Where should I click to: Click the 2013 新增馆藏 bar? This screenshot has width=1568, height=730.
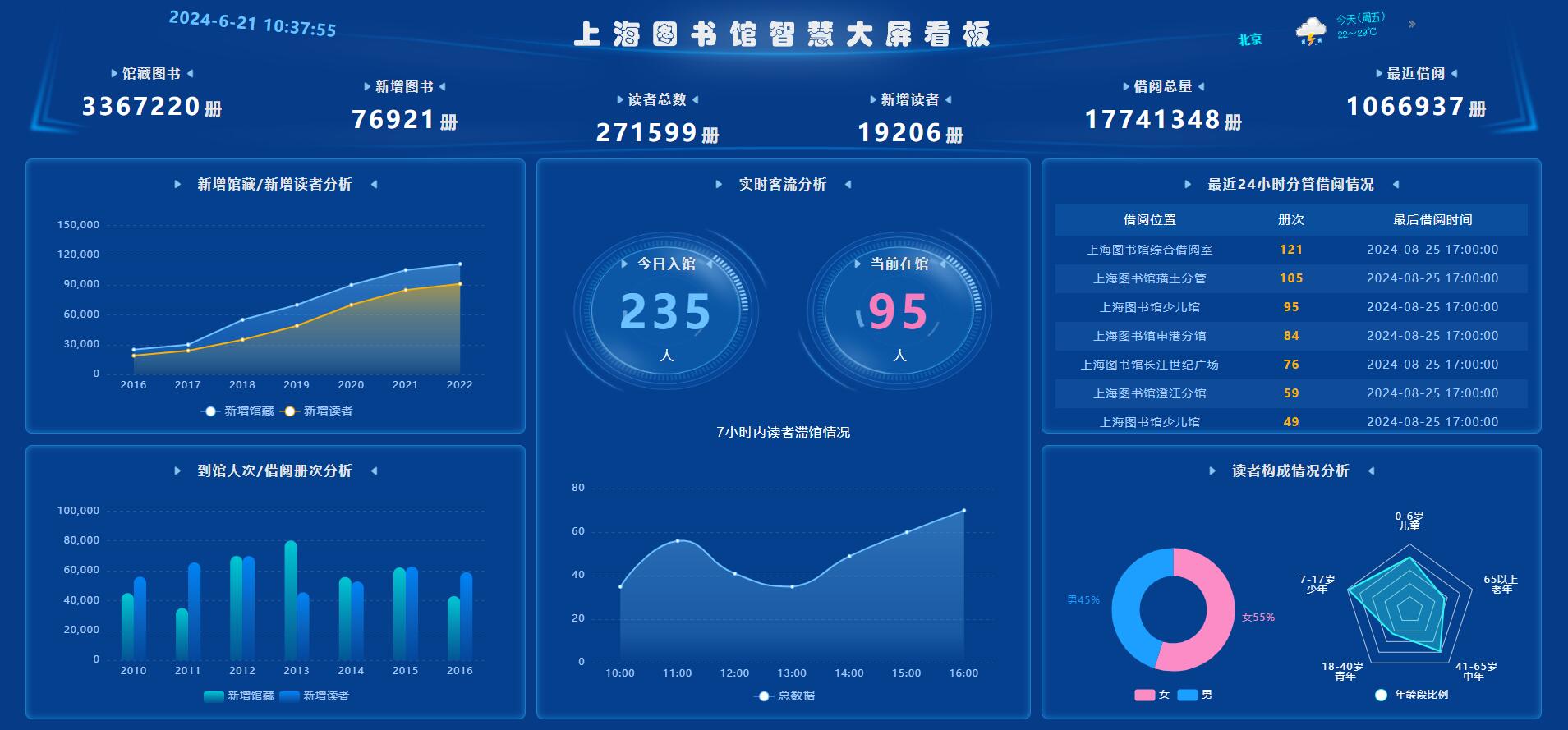pyautogui.click(x=291, y=599)
